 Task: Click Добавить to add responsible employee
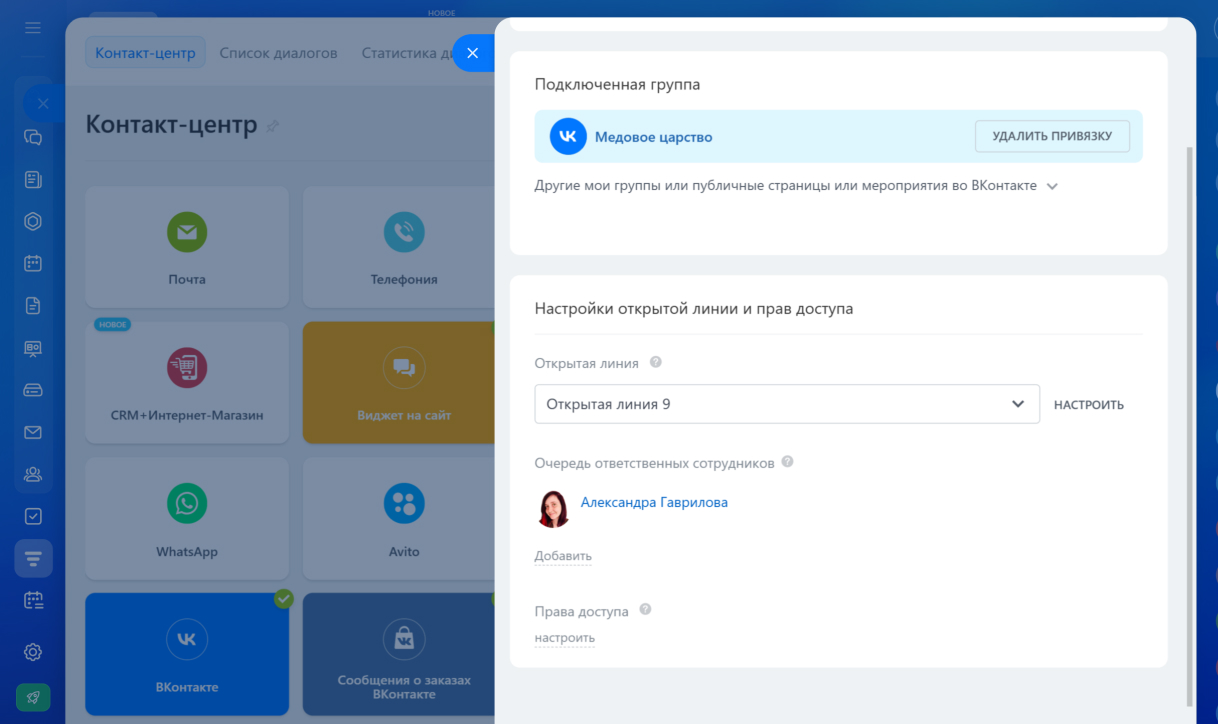563,556
